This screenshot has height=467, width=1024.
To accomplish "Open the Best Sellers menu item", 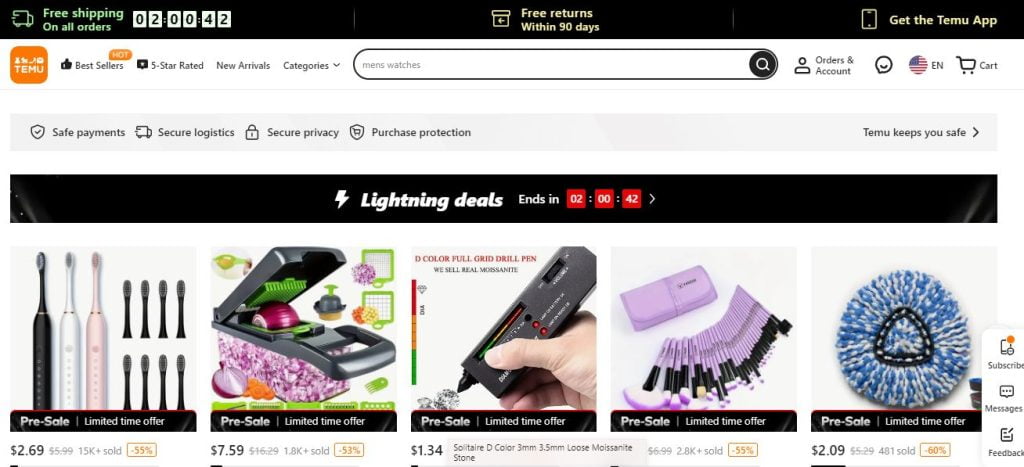I will [x=92, y=65].
